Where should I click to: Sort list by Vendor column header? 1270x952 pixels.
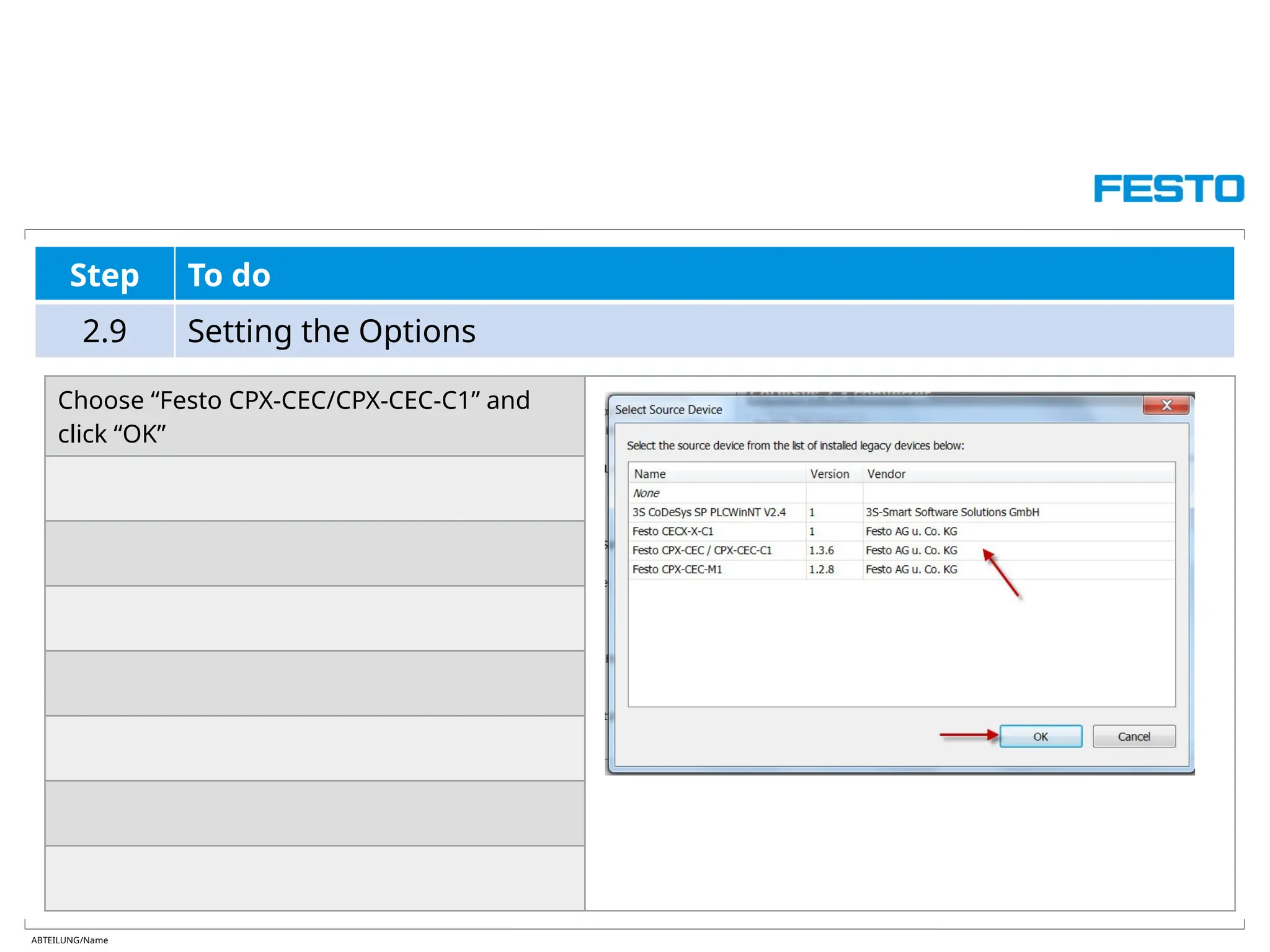1018,474
